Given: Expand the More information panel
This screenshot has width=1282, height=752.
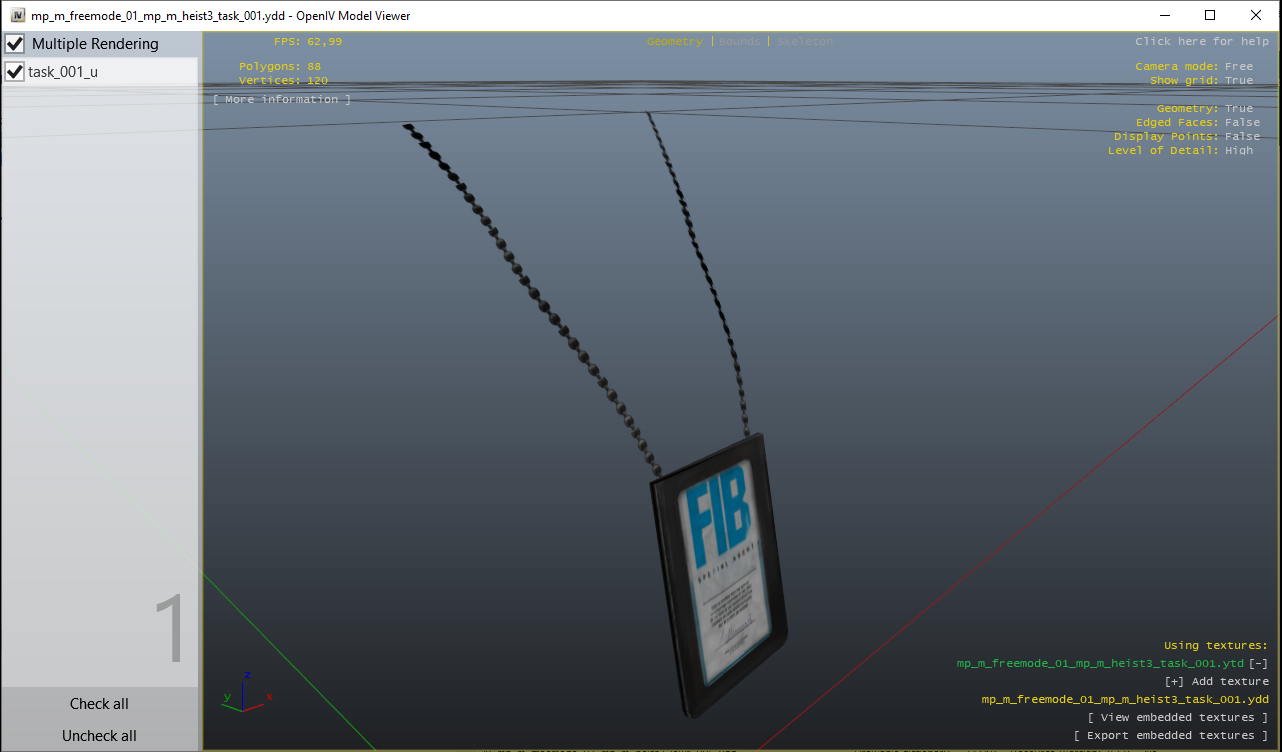Looking at the screenshot, I should tap(281, 99).
